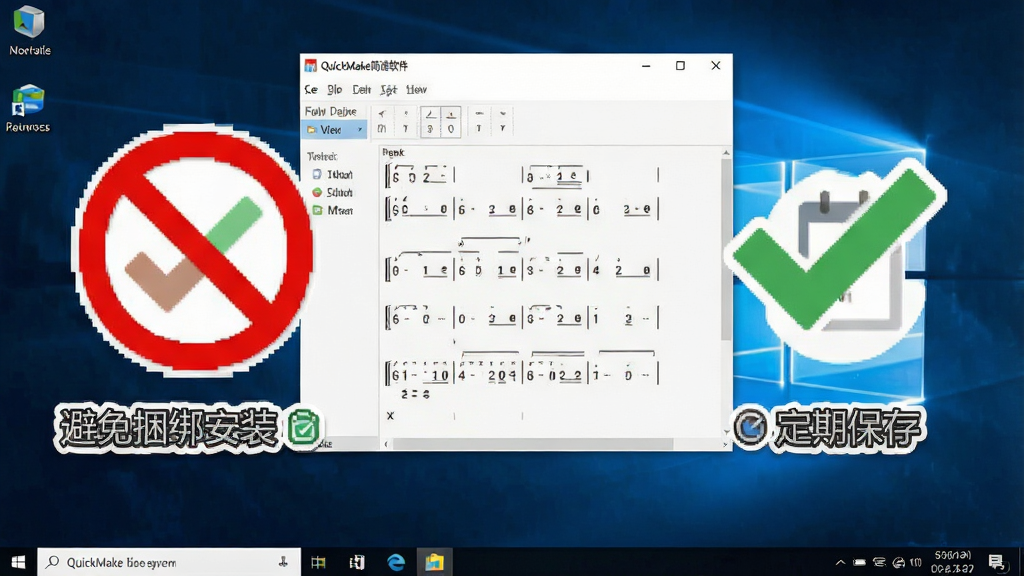Click the folder icon beside View
1024x576 pixels.
coord(312,130)
